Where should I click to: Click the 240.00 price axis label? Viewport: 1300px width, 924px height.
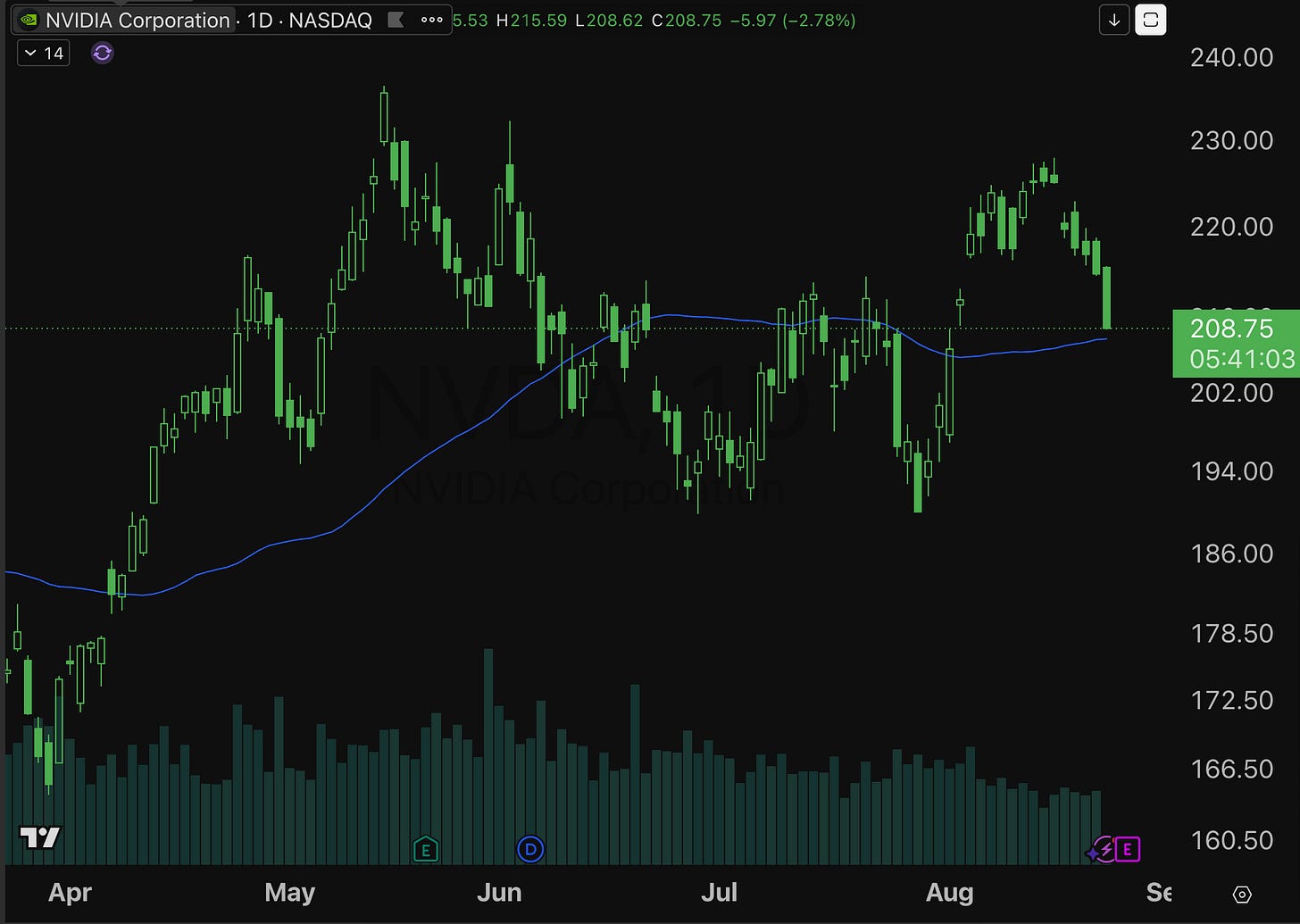point(1231,57)
